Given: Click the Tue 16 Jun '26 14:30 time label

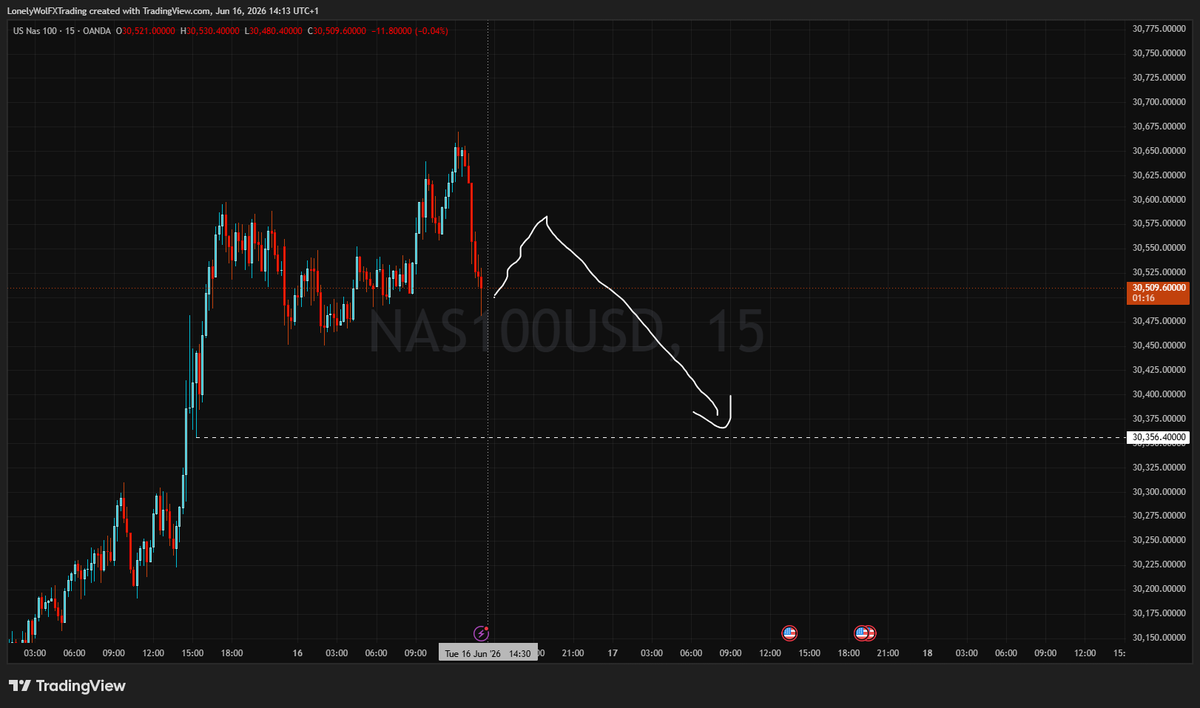Looking at the screenshot, I should (x=488, y=653).
